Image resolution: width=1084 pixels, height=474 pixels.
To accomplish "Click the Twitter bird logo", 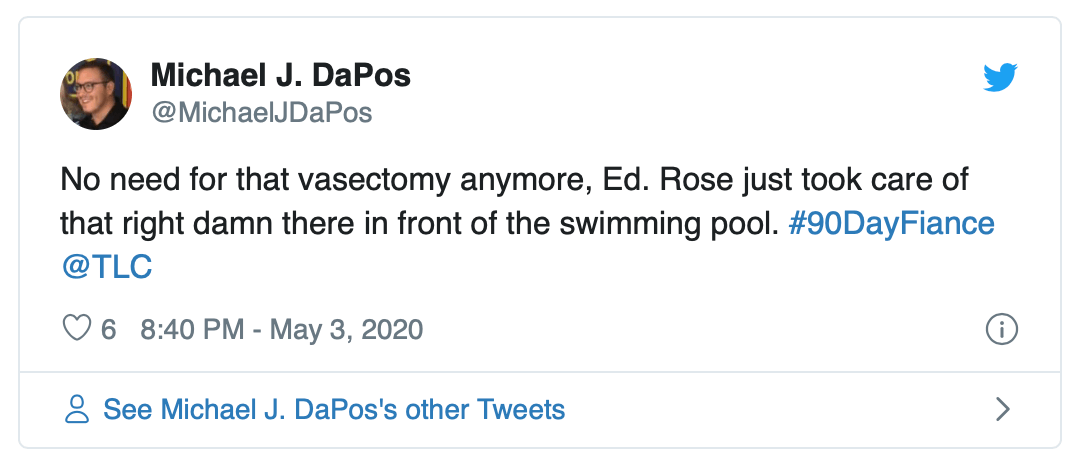I will coord(999,78).
